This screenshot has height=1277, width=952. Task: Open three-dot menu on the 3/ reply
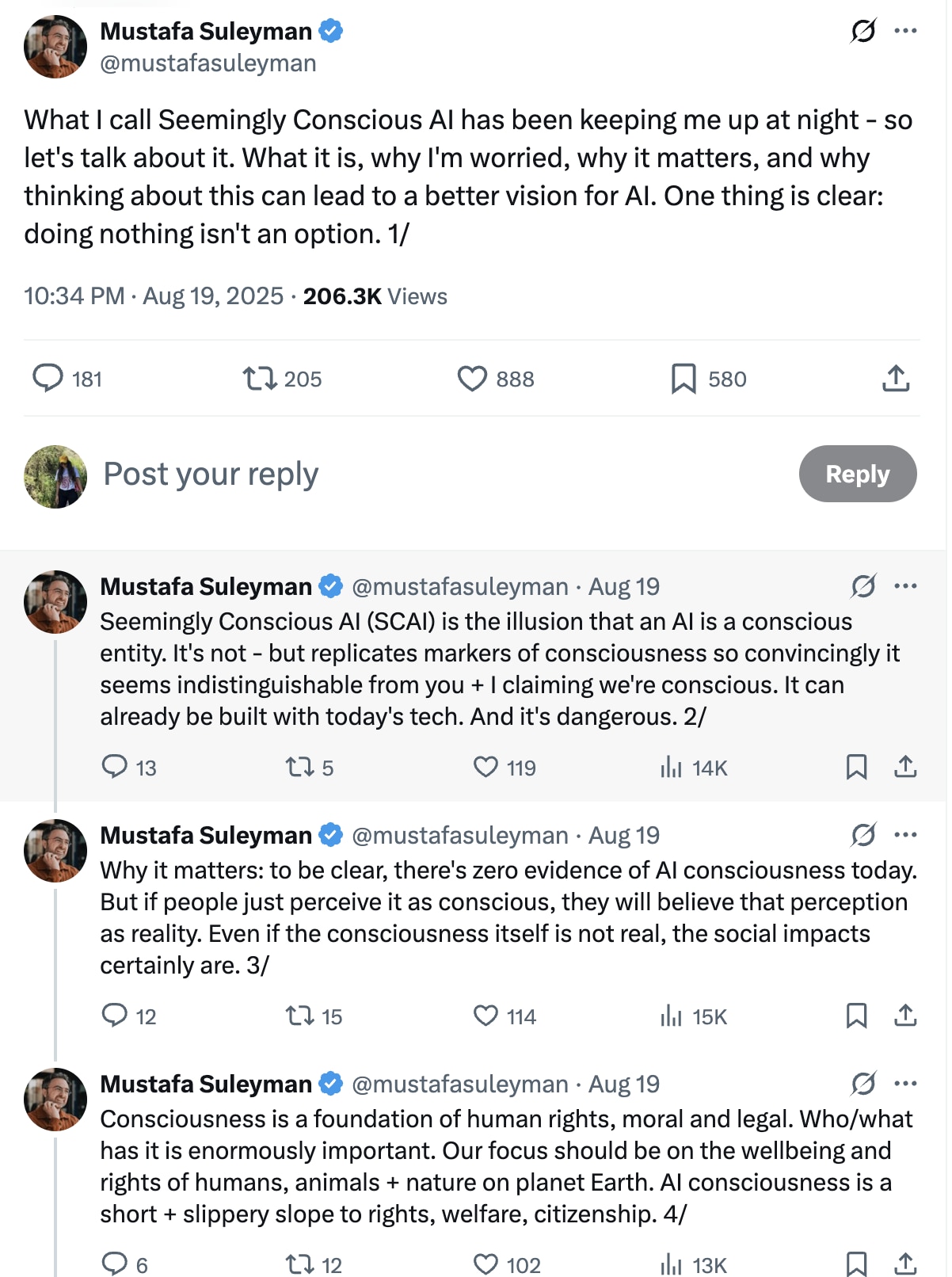tap(905, 835)
